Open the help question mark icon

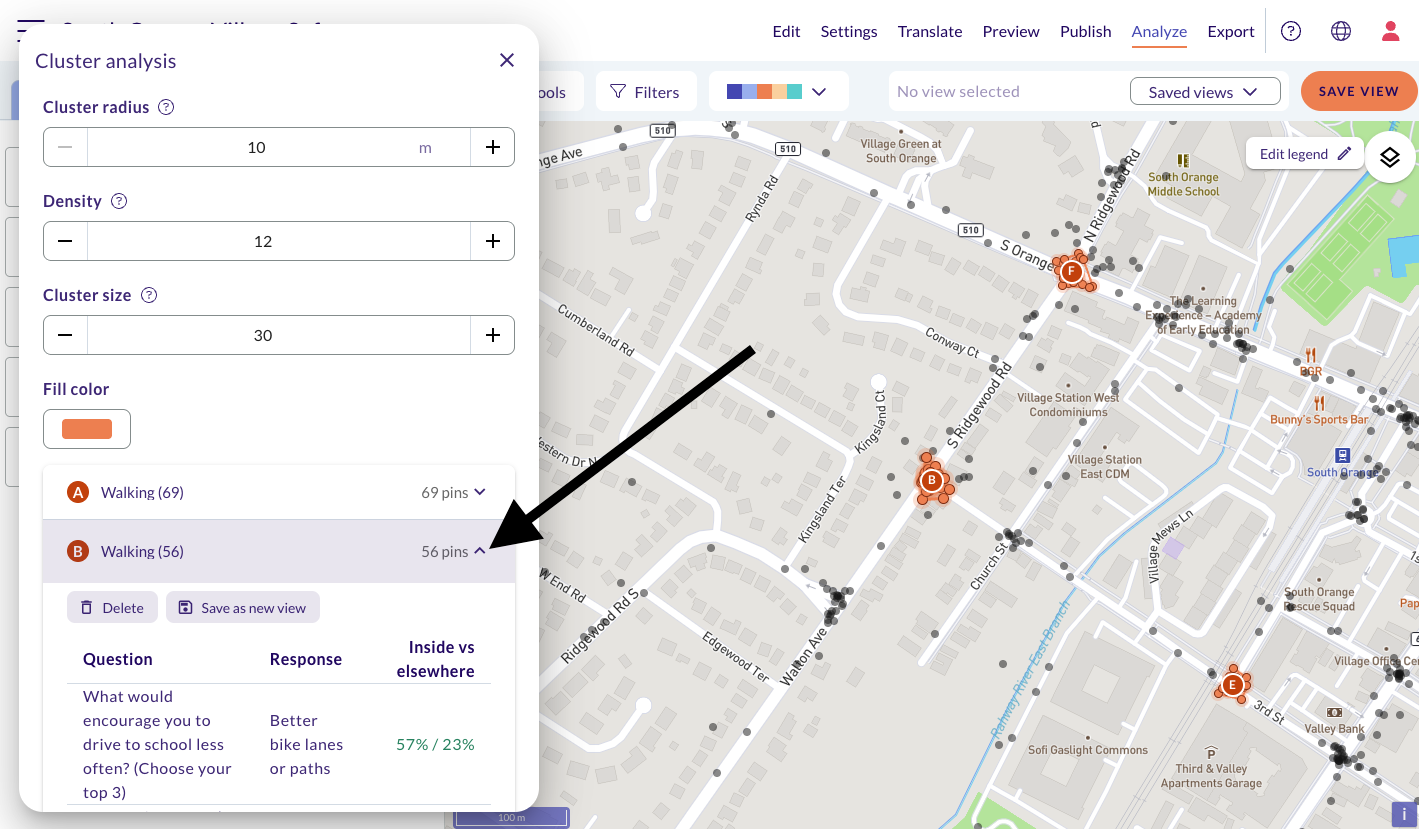click(1291, 31)
